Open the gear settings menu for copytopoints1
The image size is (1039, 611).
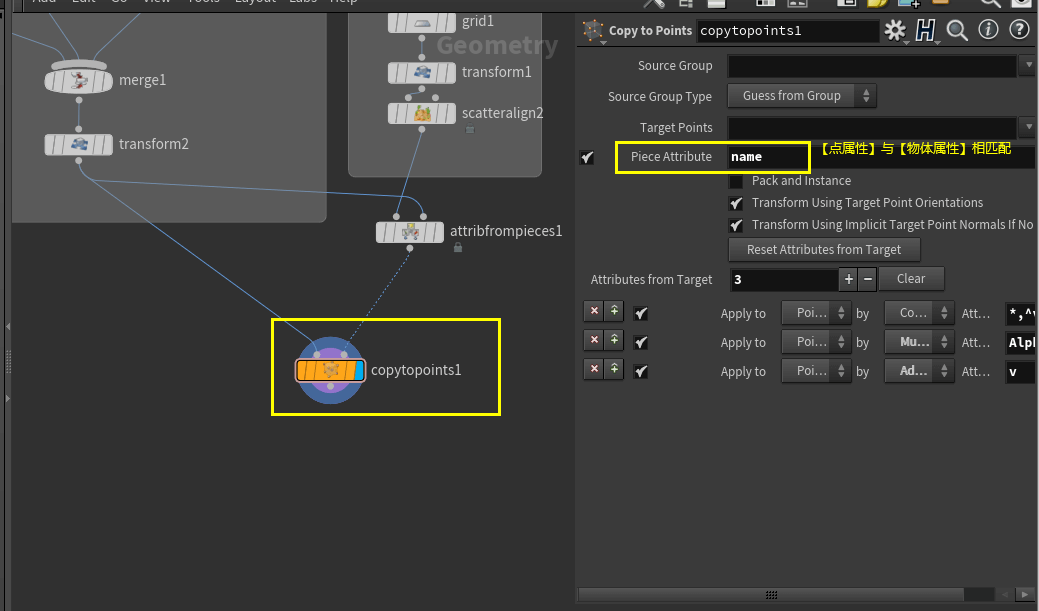(x=895, y=30)
